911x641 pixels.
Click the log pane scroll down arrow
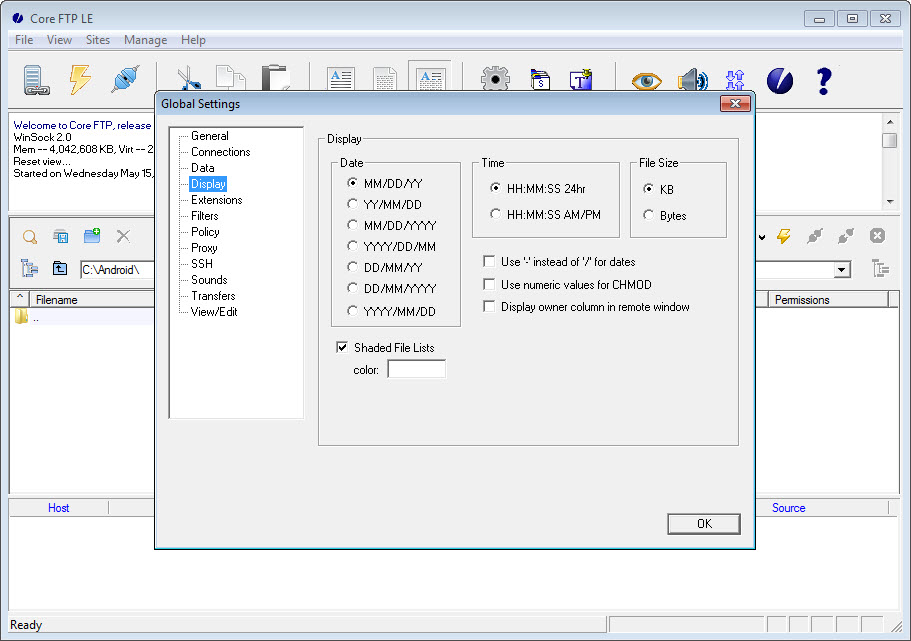[x=890, y=201]
